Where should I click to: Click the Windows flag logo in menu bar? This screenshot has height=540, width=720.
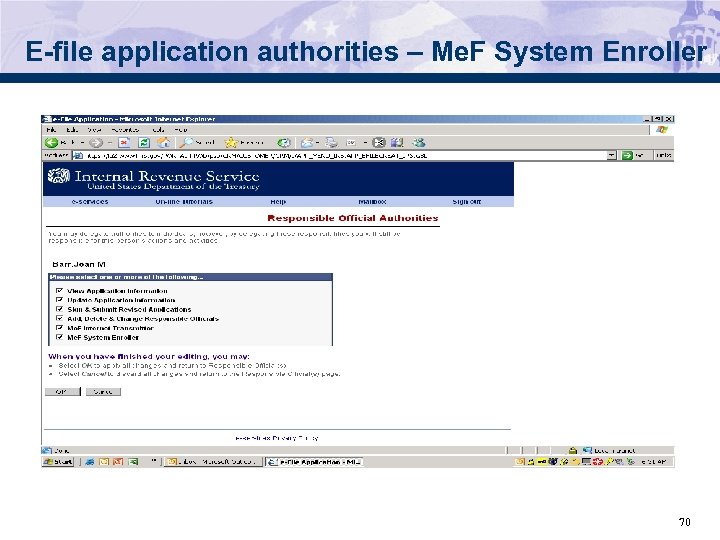click(x=662, y=130)
